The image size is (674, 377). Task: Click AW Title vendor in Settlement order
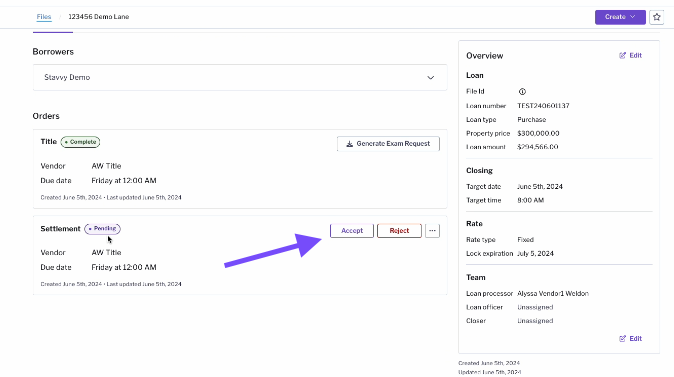pyautogui.click(x=106, y=253)
